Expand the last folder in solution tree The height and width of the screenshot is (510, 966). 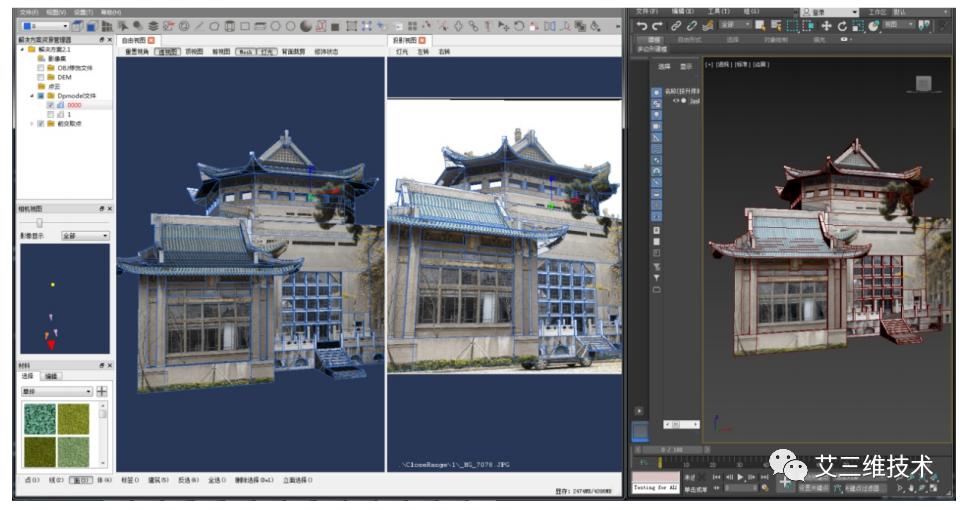[32, 124]
